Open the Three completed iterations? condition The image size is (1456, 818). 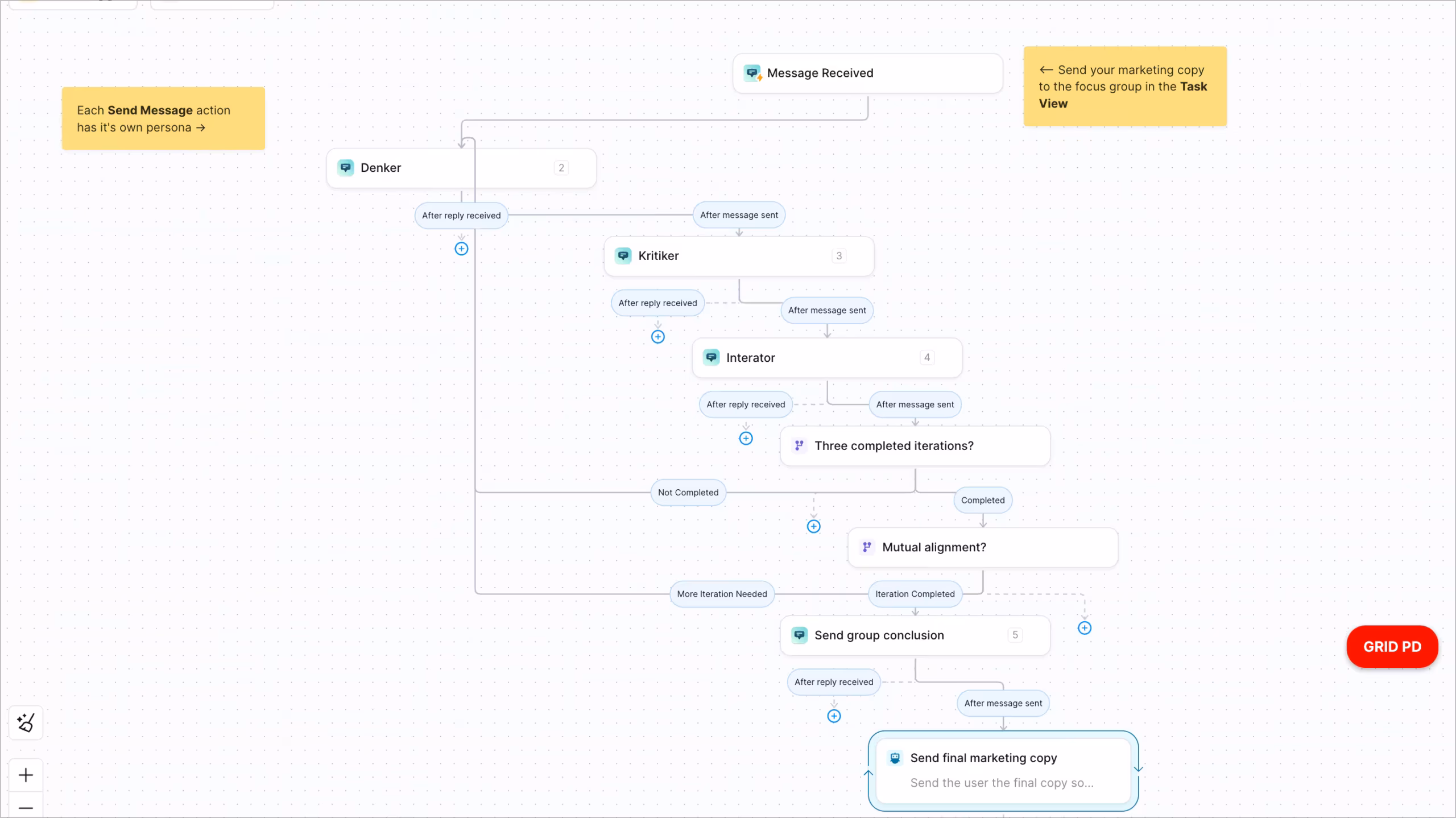(x=915, y=446)
